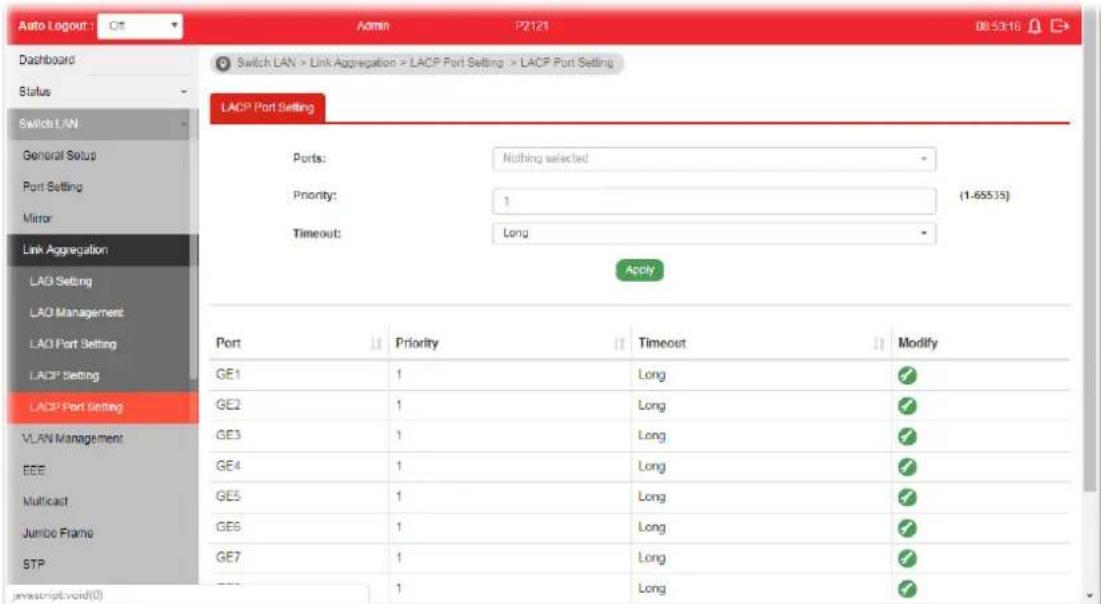
Task: Select the LACP Port Setting tab
Action: pyautogui.click(x=268, y=107)
